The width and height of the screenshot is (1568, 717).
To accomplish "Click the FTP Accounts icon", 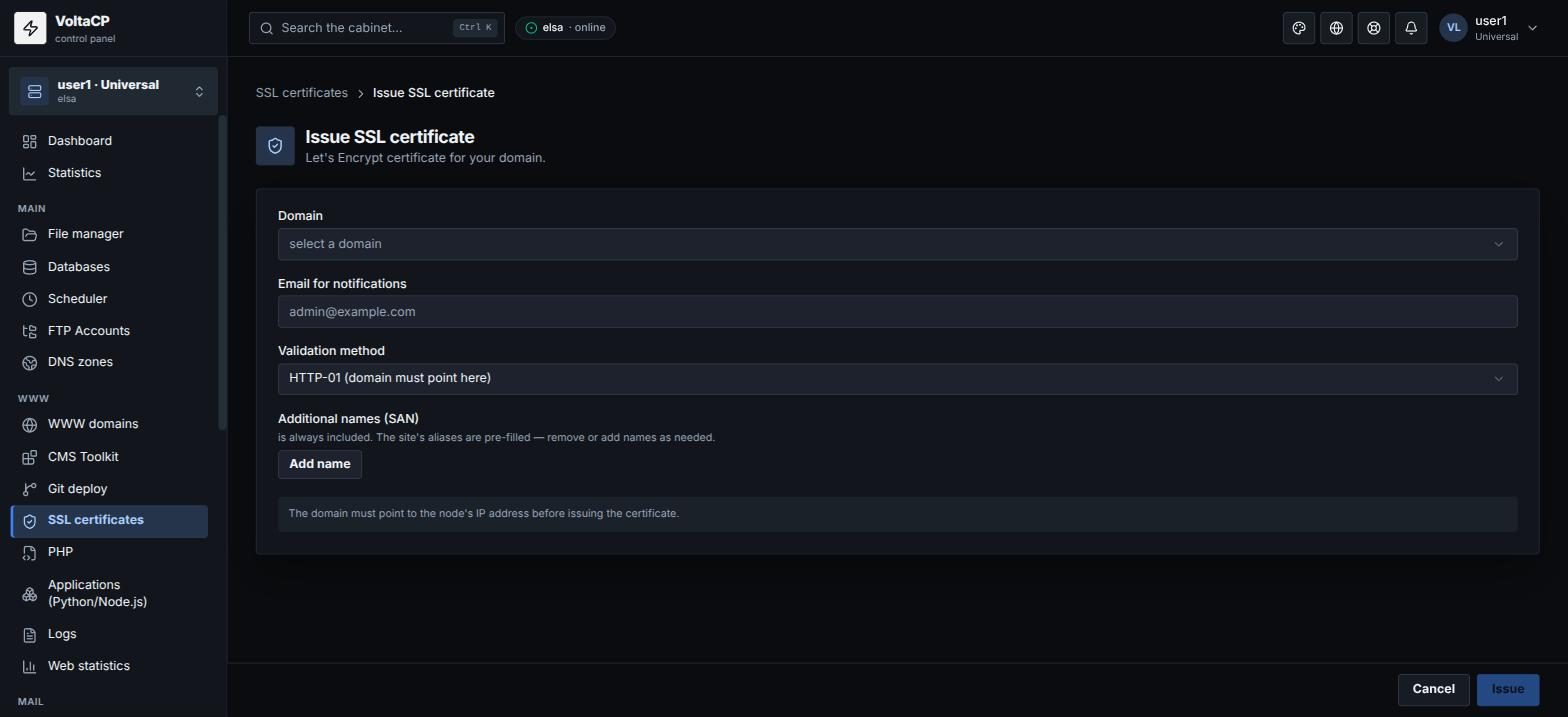I will [30, 331].
